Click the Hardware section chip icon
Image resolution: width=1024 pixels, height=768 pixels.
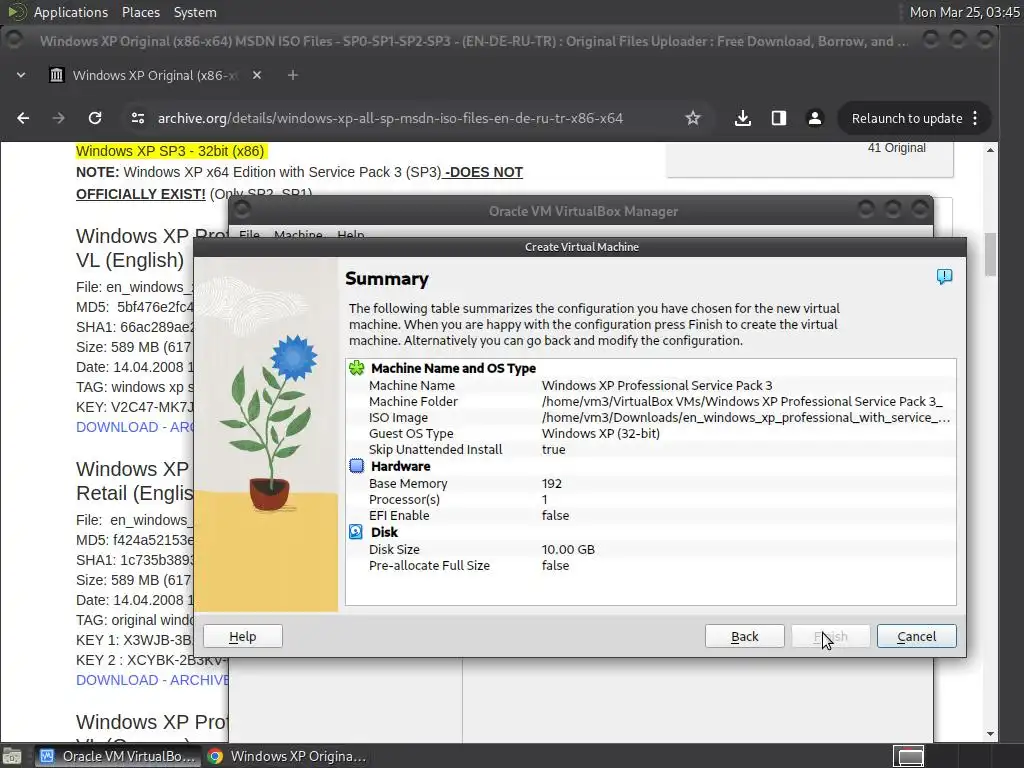point(357,466)
